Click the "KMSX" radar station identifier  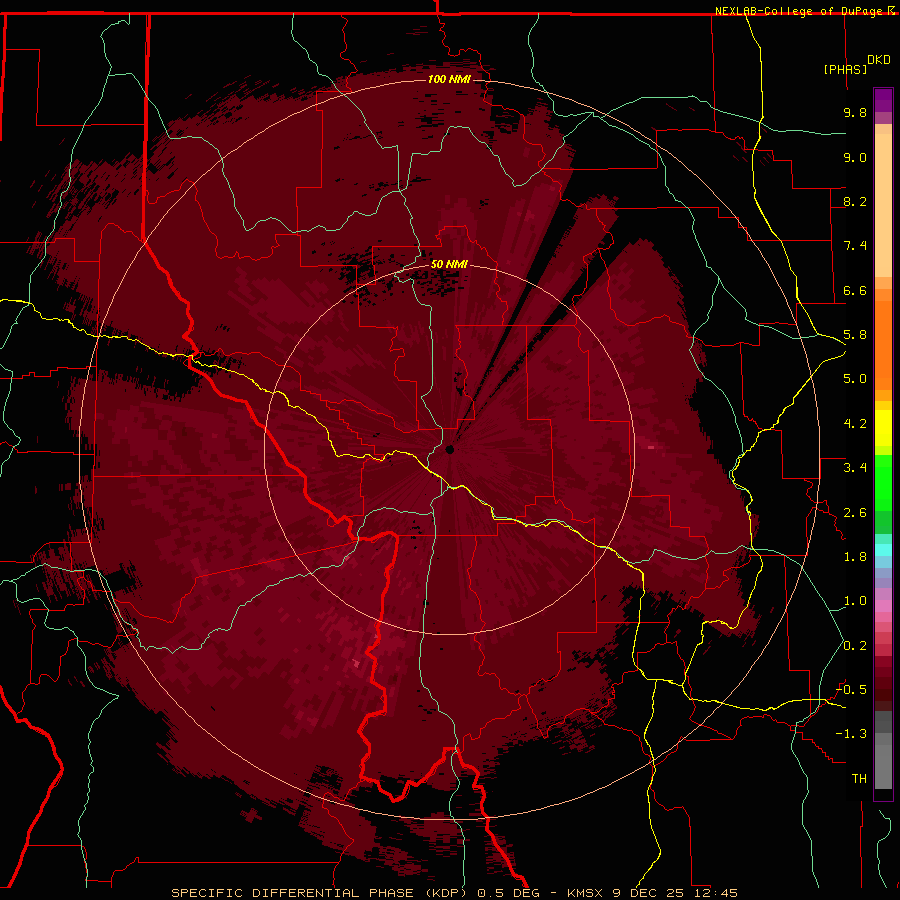coord(587,893)
